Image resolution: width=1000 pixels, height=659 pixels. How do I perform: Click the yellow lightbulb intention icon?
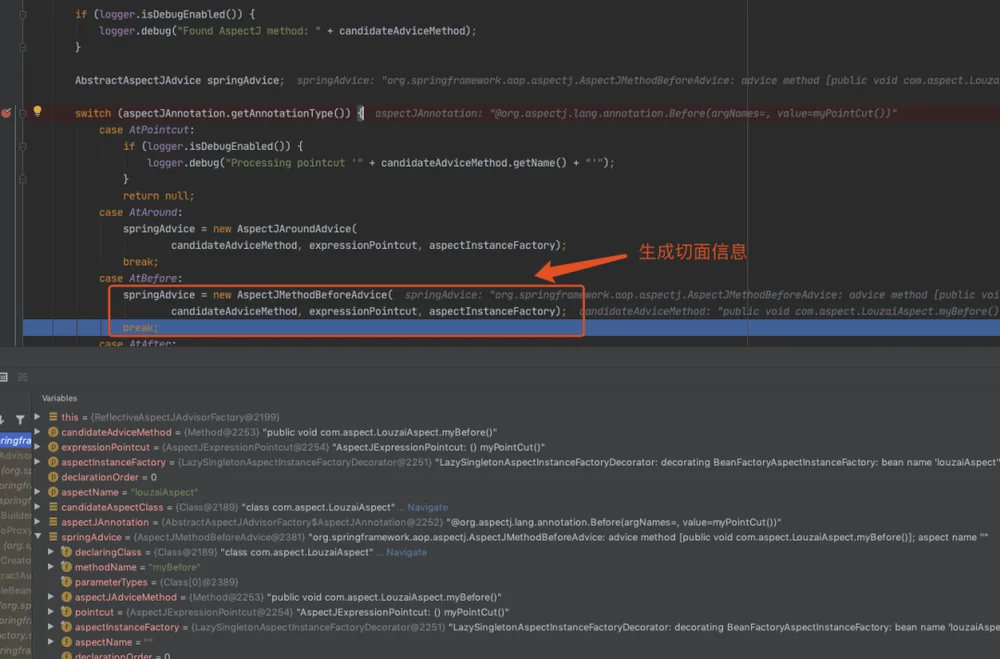[38, 111]
